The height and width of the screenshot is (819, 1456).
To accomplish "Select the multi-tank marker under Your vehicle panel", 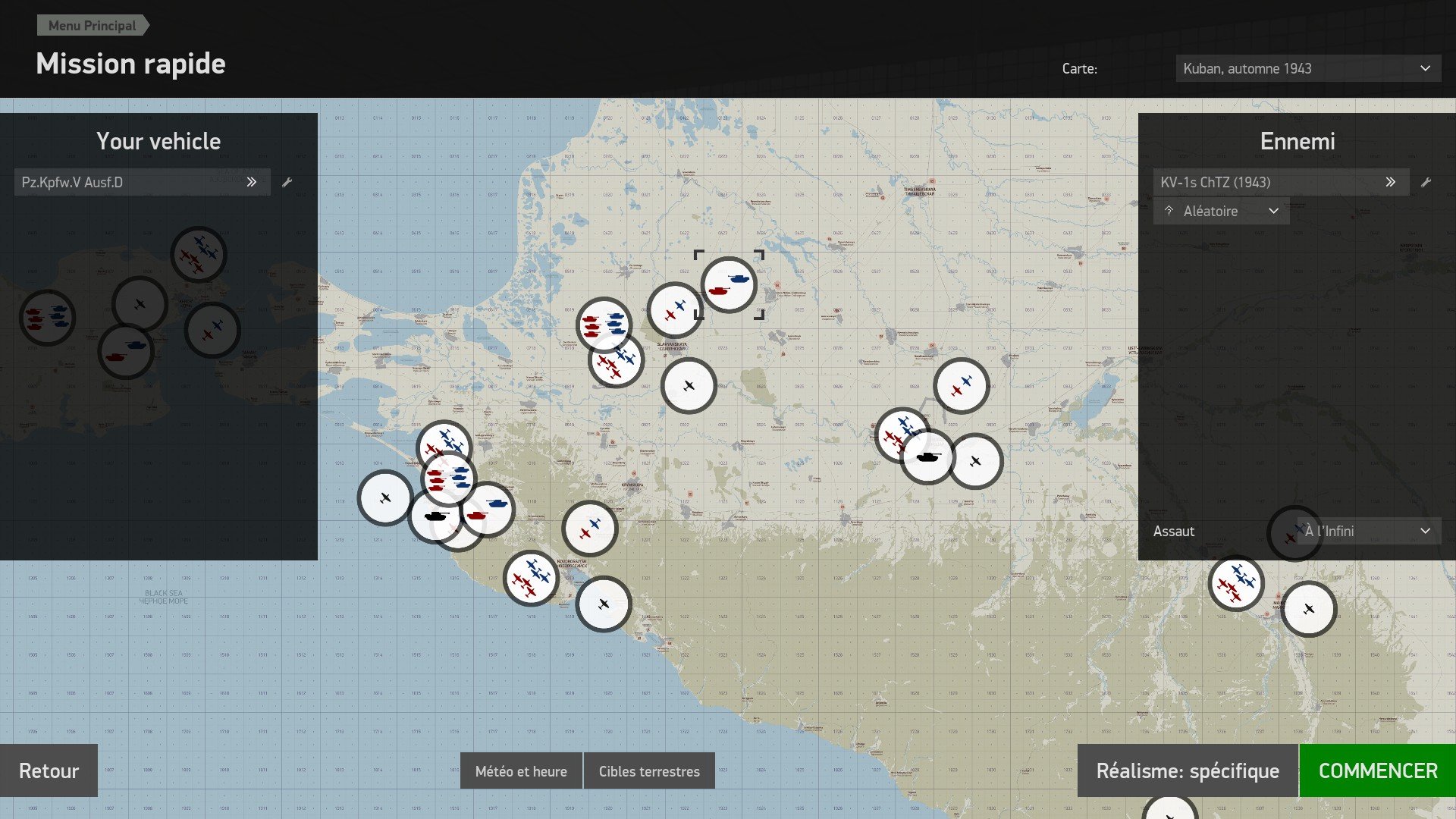I will 47,318.
